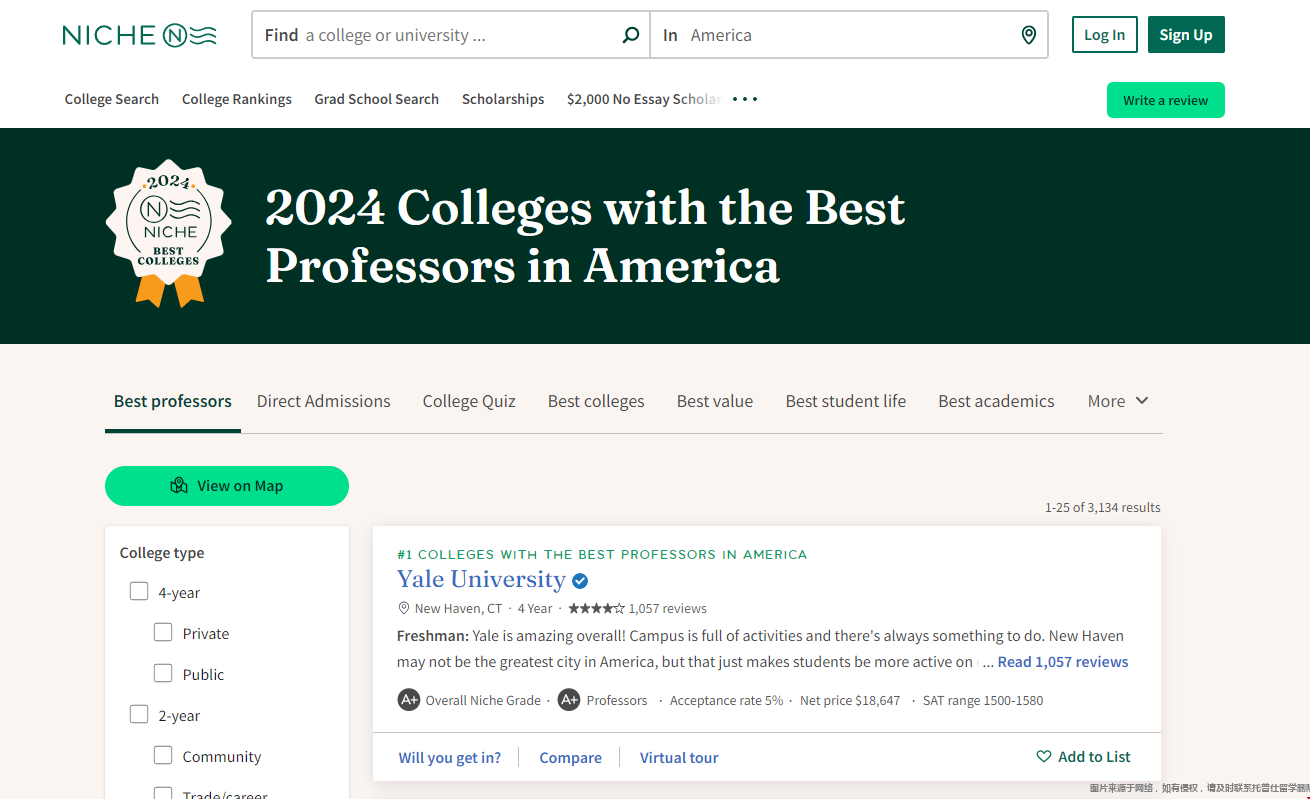Click the View on Map button
Screen dimensions: 1310x799
[227, 486]
